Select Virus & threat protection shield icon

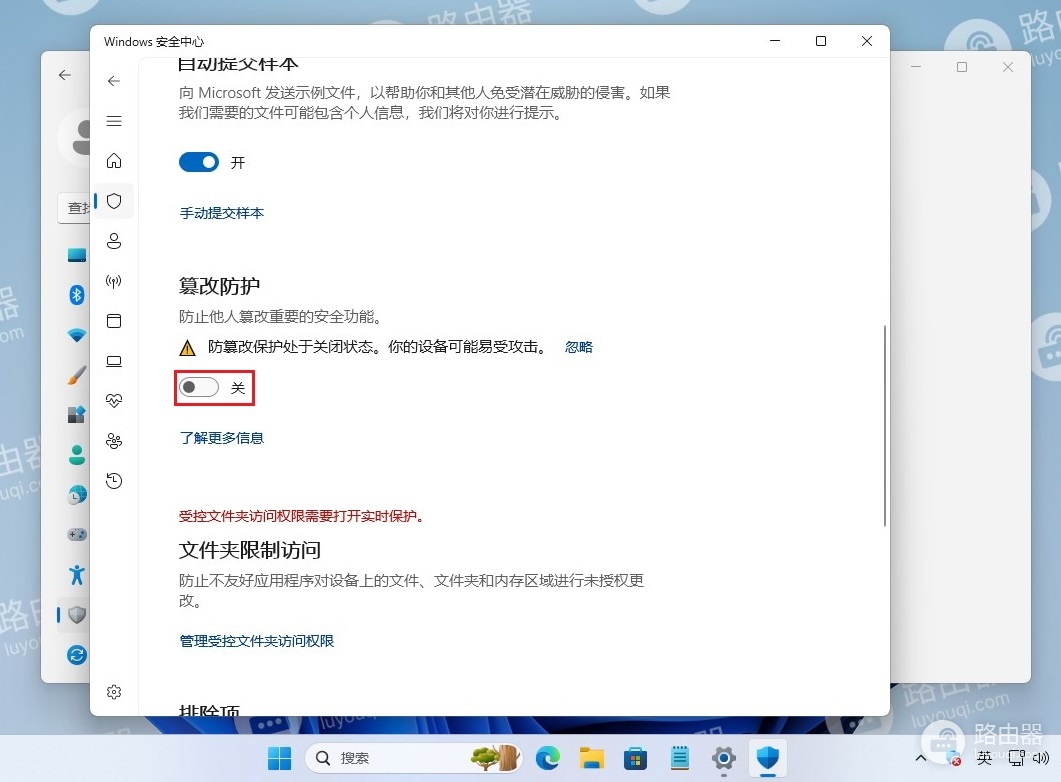[114, 201]
